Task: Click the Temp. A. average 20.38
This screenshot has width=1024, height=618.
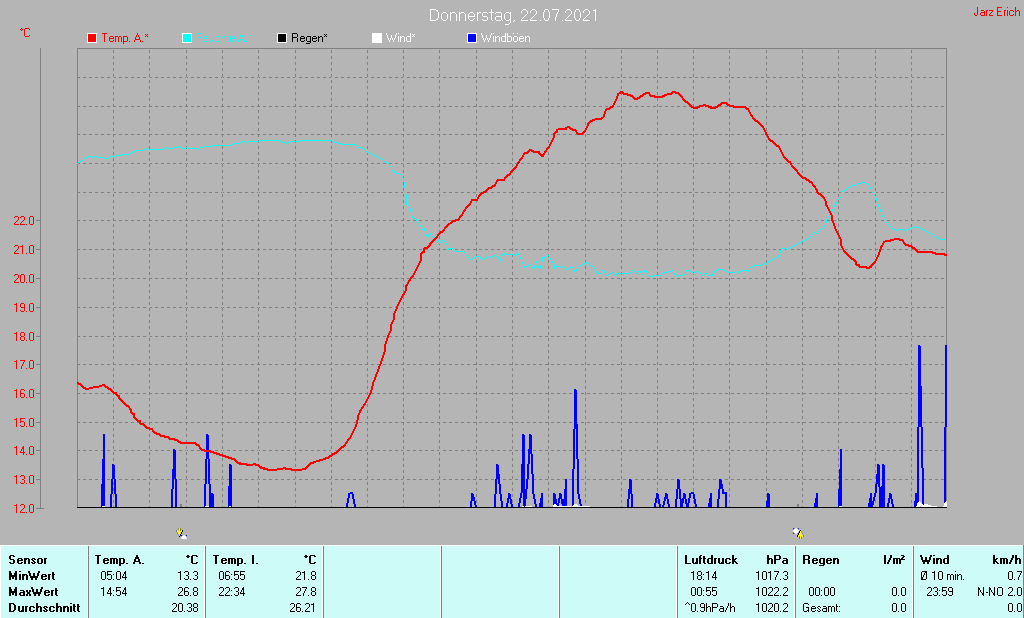Action: pyautogui.click(x=185, y=608)
